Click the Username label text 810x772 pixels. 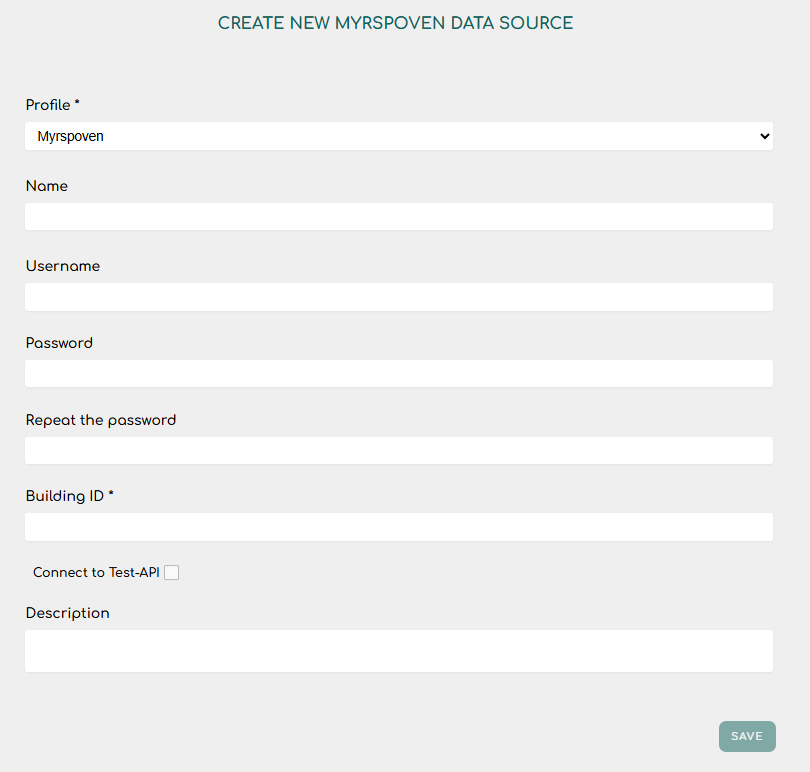pyautogui.click(x=63, y=266)
